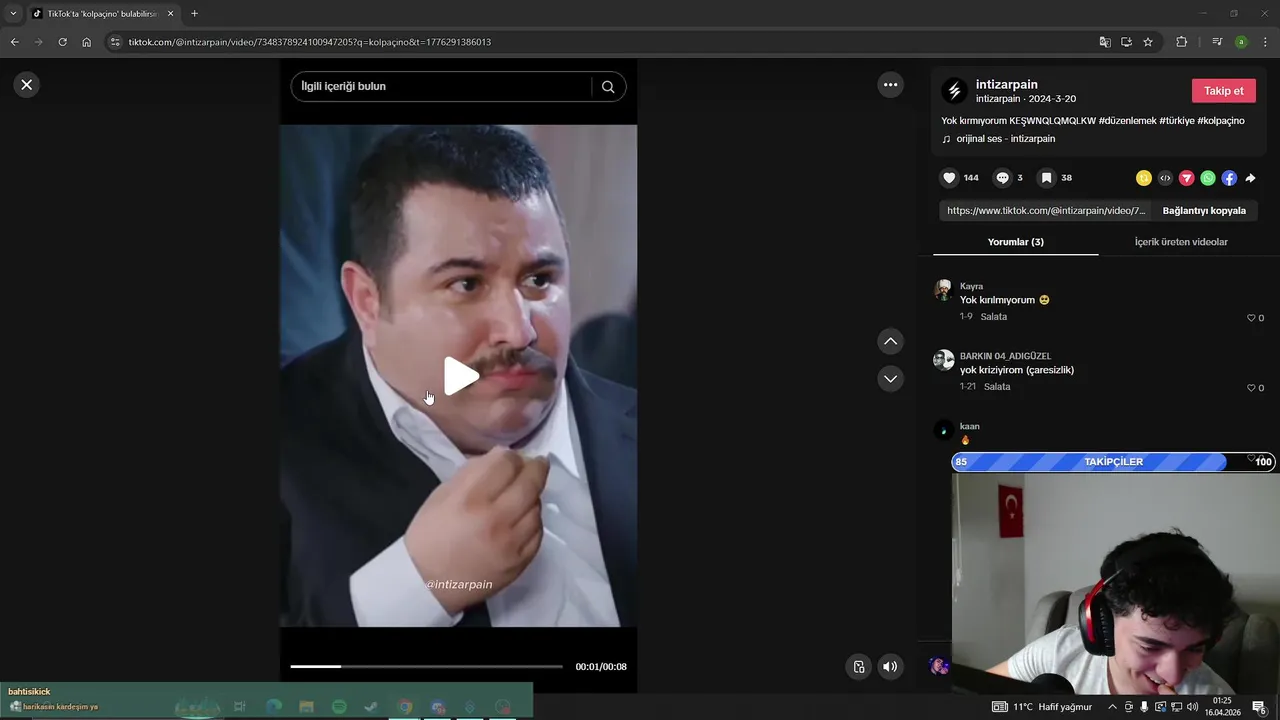Reply to BARKIN's comment via Salata
Viewport: 1280px width, 720px height.
click(997, 387)
